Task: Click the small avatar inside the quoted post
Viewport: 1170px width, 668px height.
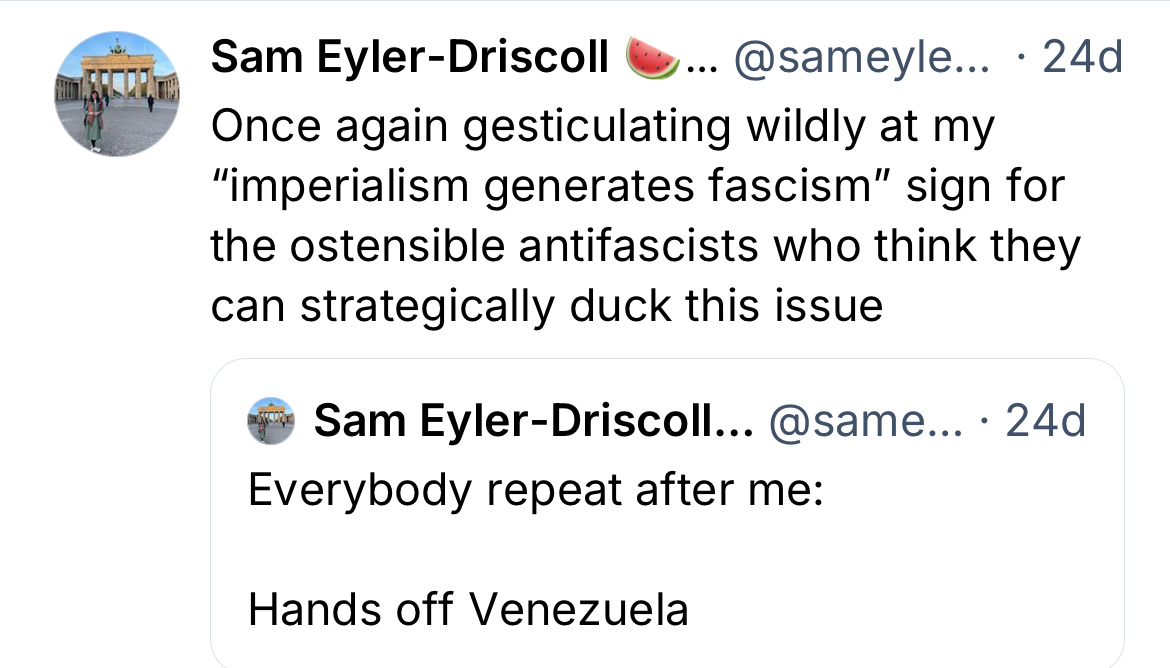Action: click(x=271, y=422)
